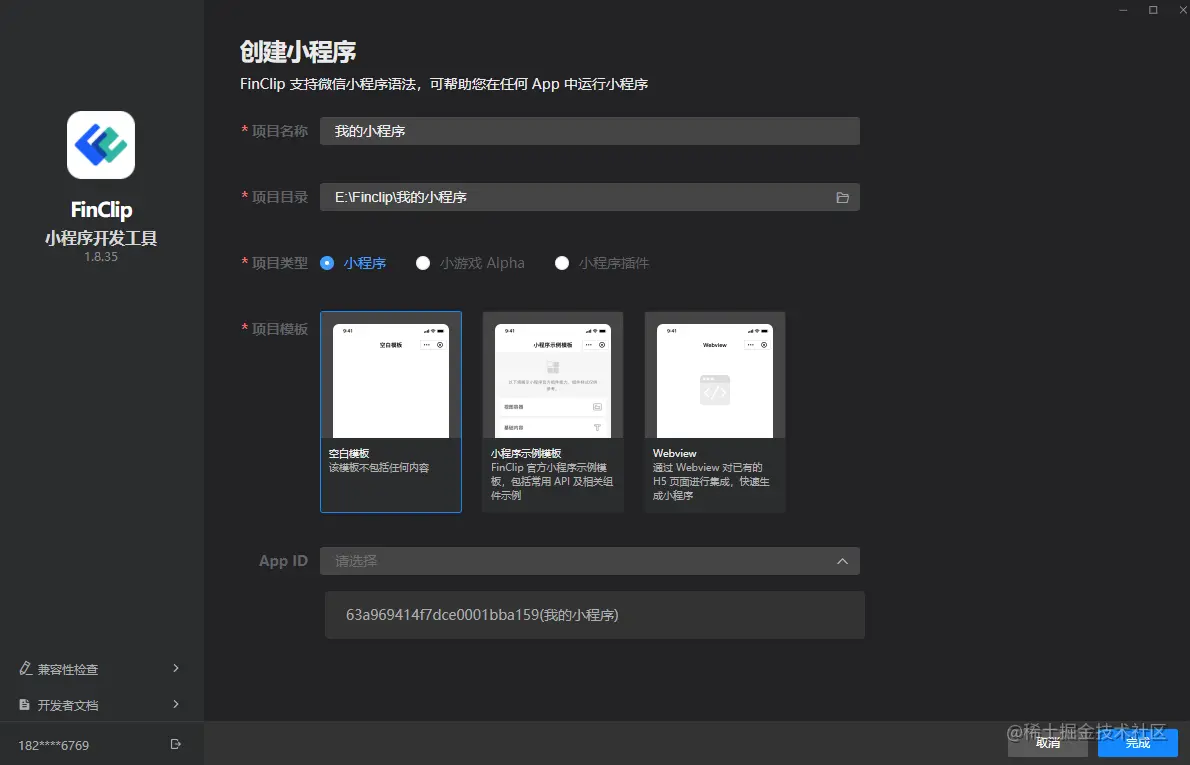Select the Webview template card
Screen dimensions: 1190x765
(x=715, y=412)
